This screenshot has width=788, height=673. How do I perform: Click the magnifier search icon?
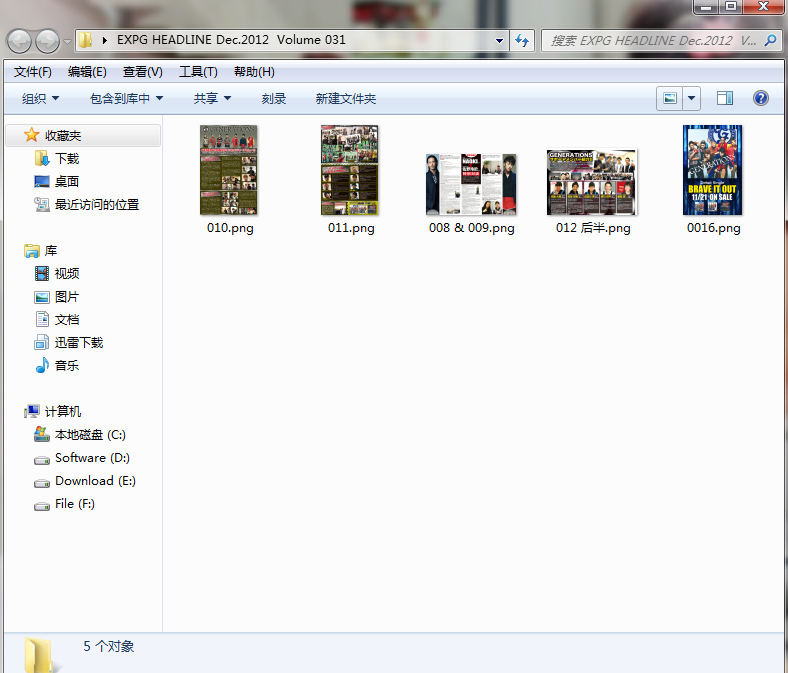pyautogui.click(x=770, y=40)
